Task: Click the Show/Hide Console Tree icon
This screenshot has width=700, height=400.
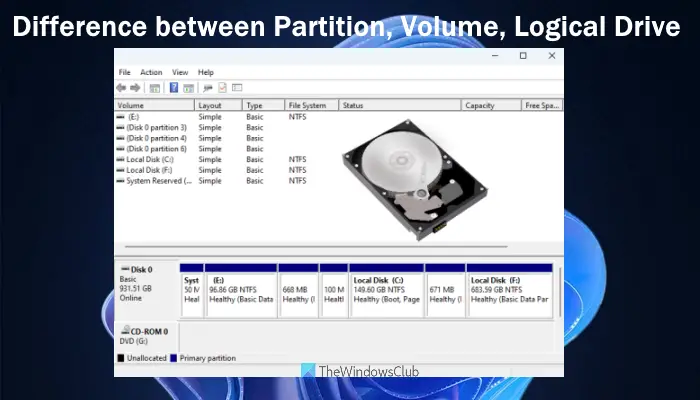Action: (x=154, y=88)
